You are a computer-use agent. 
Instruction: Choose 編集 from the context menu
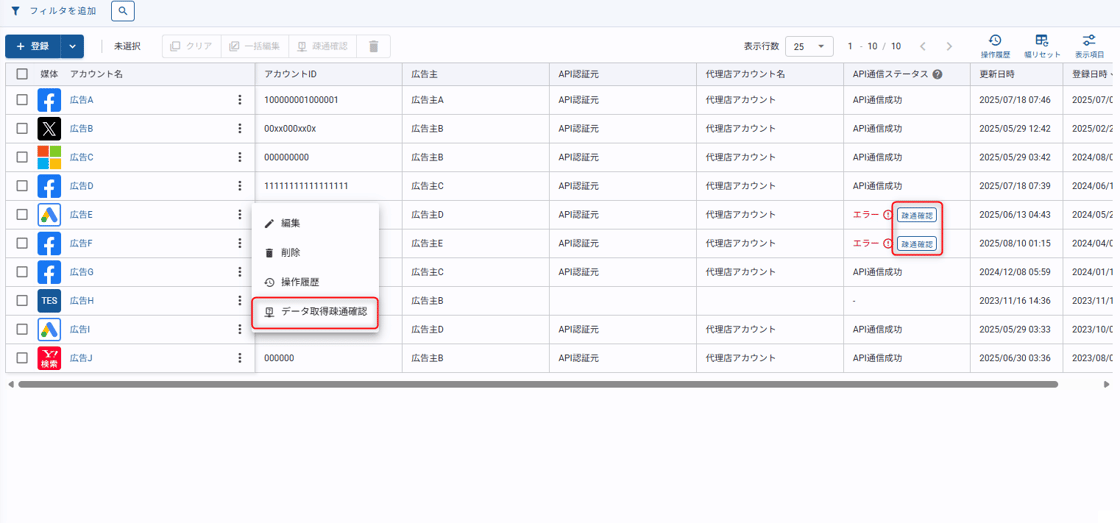point(290,223)
